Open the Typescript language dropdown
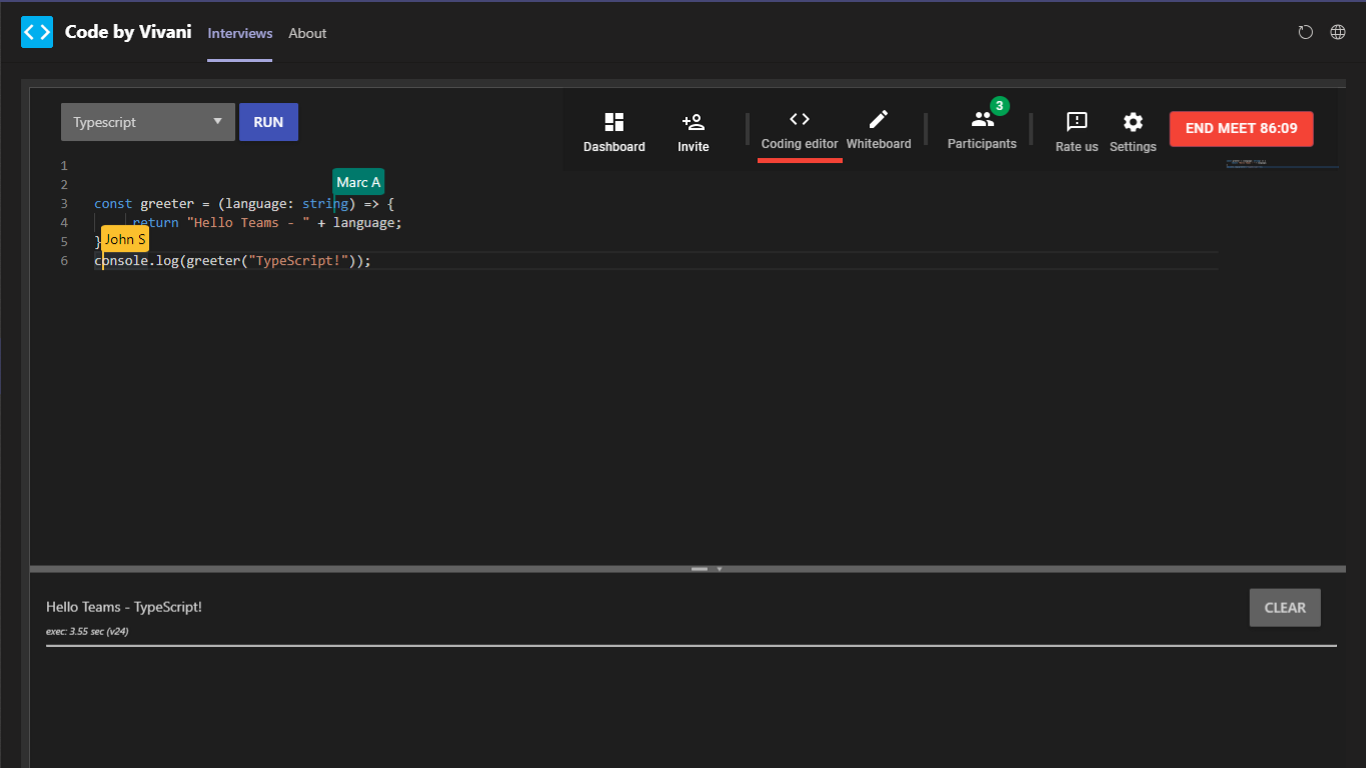This screenshot has width=1366, height=768. (x=148, y=122)
